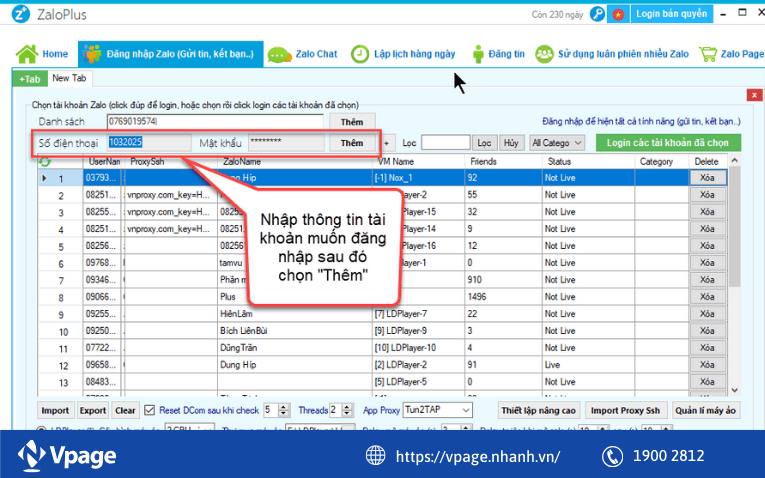Click the Clear button
The image size is (765, 478).
[125, 411]
